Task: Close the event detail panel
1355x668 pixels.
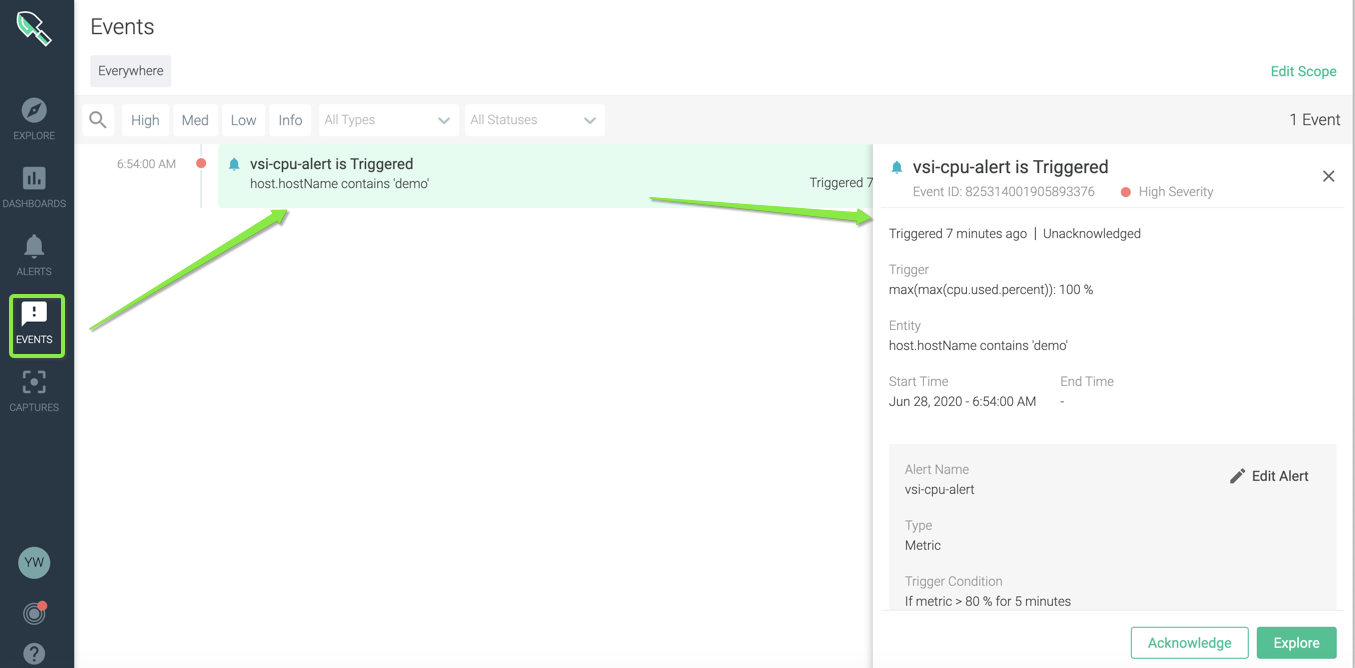Action: [1328, 176]
